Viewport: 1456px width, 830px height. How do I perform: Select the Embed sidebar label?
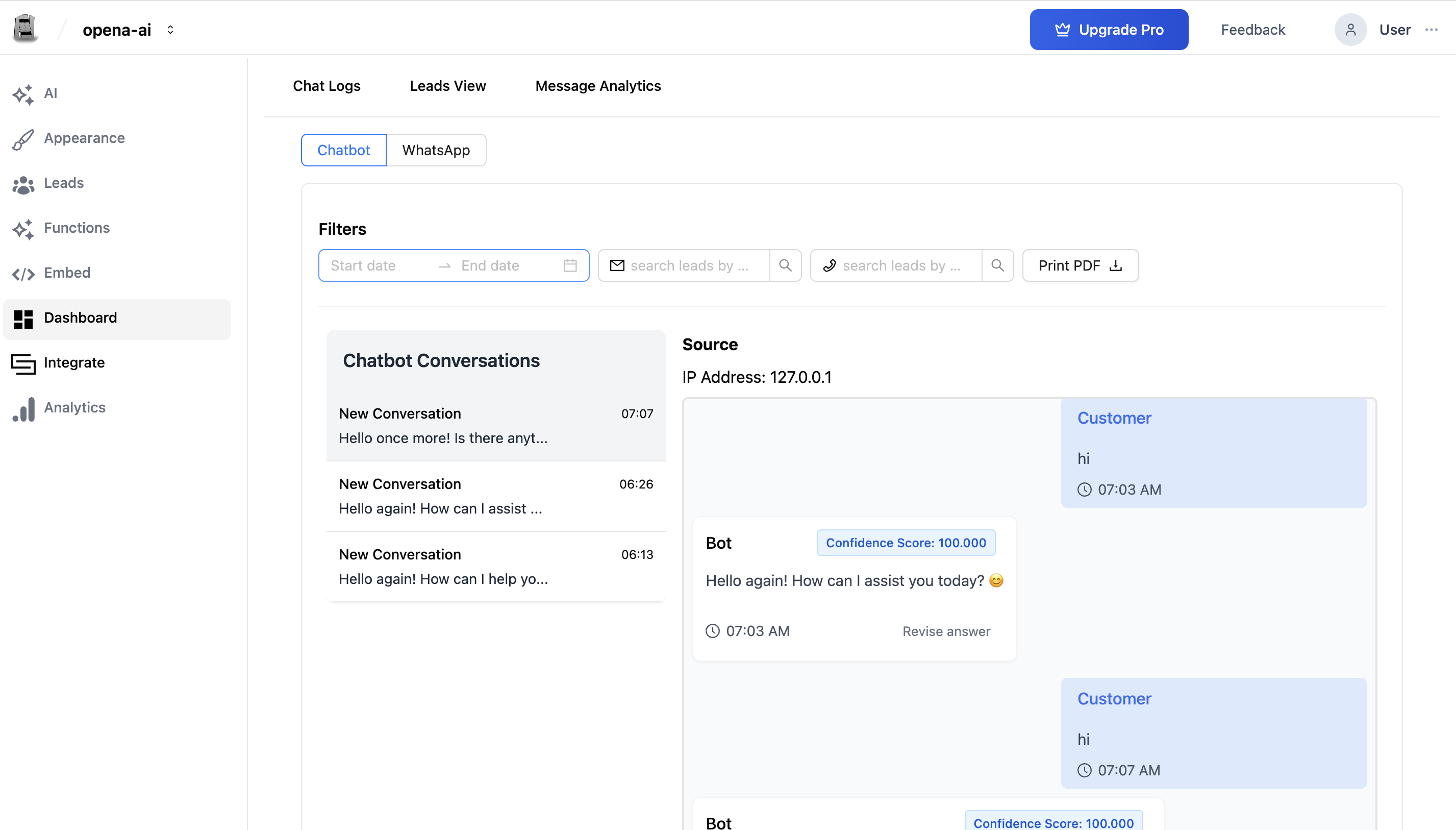pyautogui.click(x=67, y=273)
